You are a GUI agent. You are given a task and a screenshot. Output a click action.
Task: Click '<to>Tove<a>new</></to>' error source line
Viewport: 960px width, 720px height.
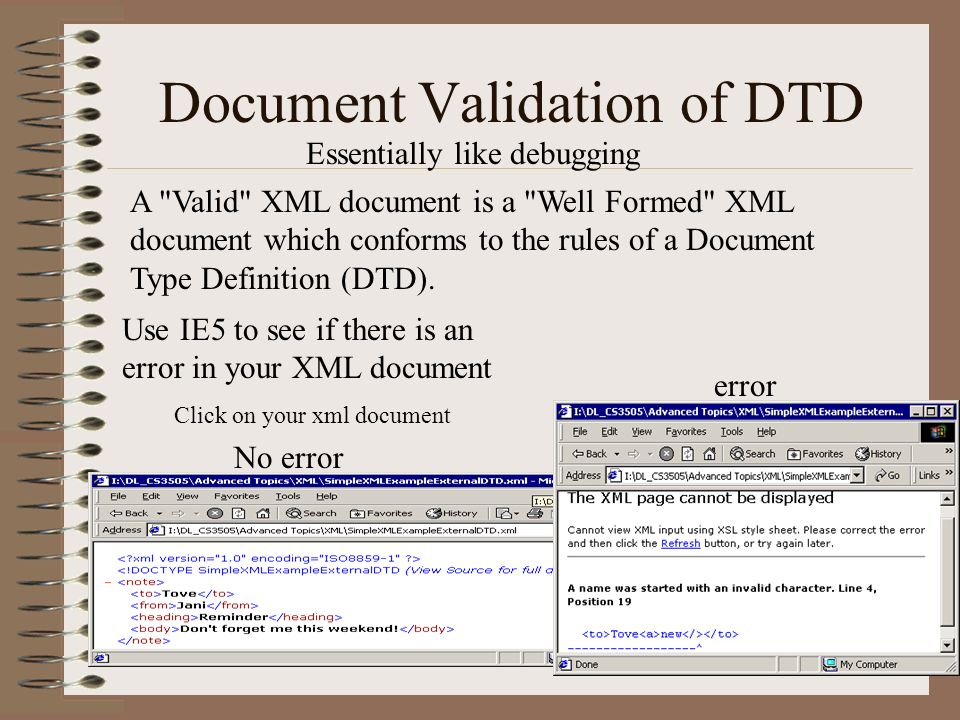[660, 634]
